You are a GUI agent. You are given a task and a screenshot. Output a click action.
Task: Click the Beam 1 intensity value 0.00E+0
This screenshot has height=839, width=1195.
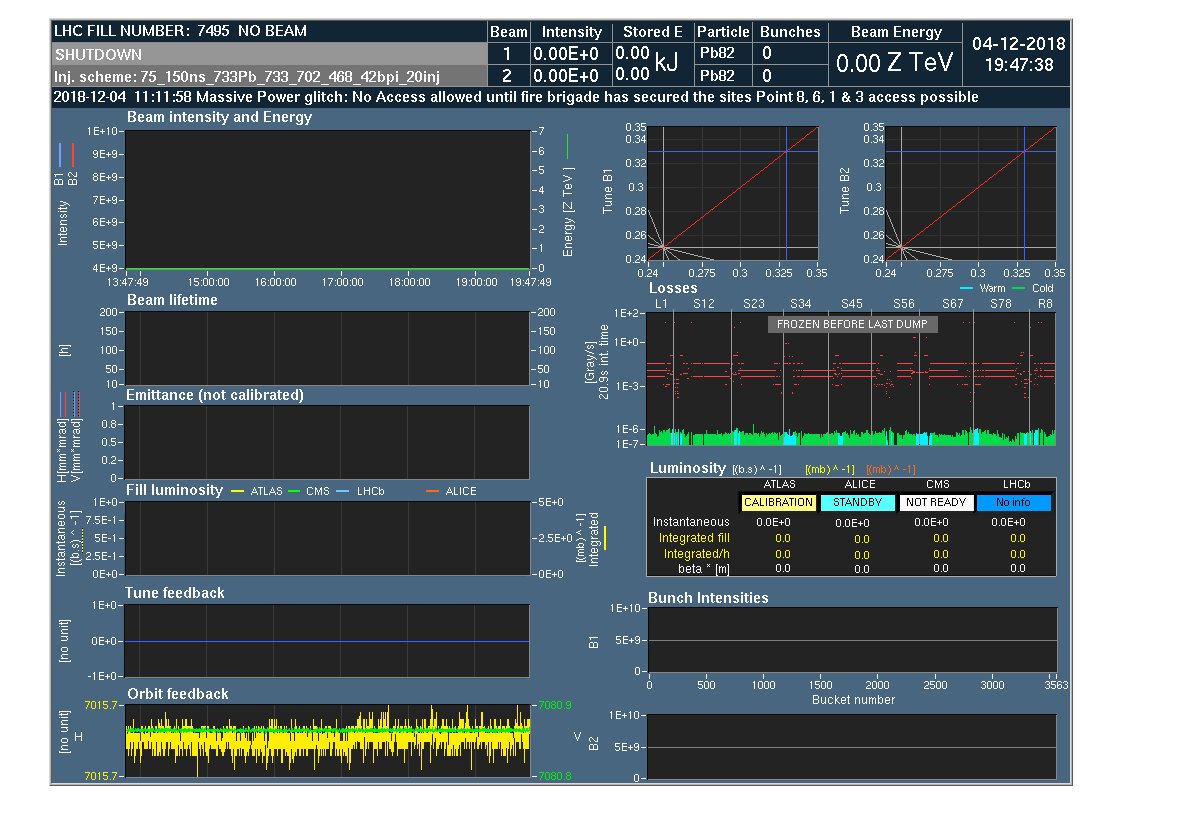pyautogui.click(x=565, y=54)
